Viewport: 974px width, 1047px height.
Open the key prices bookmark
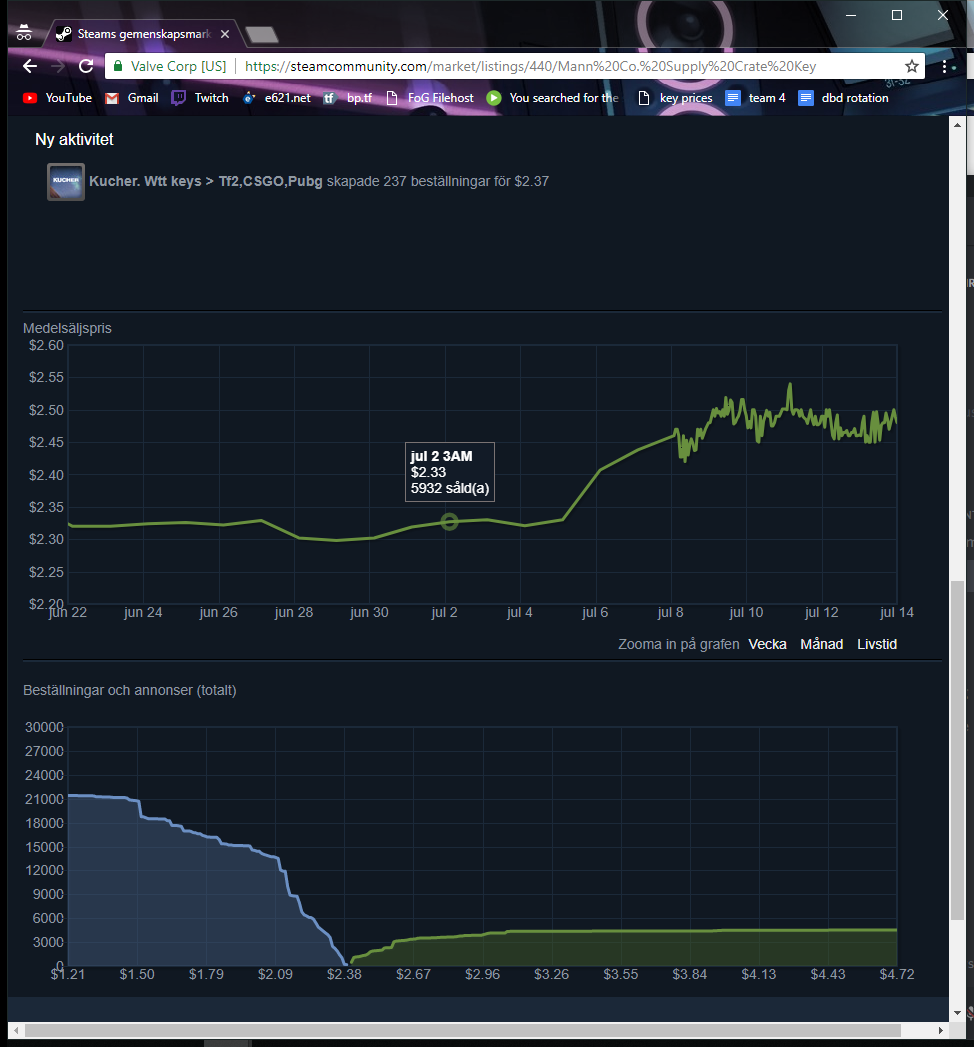pos(675,98)
